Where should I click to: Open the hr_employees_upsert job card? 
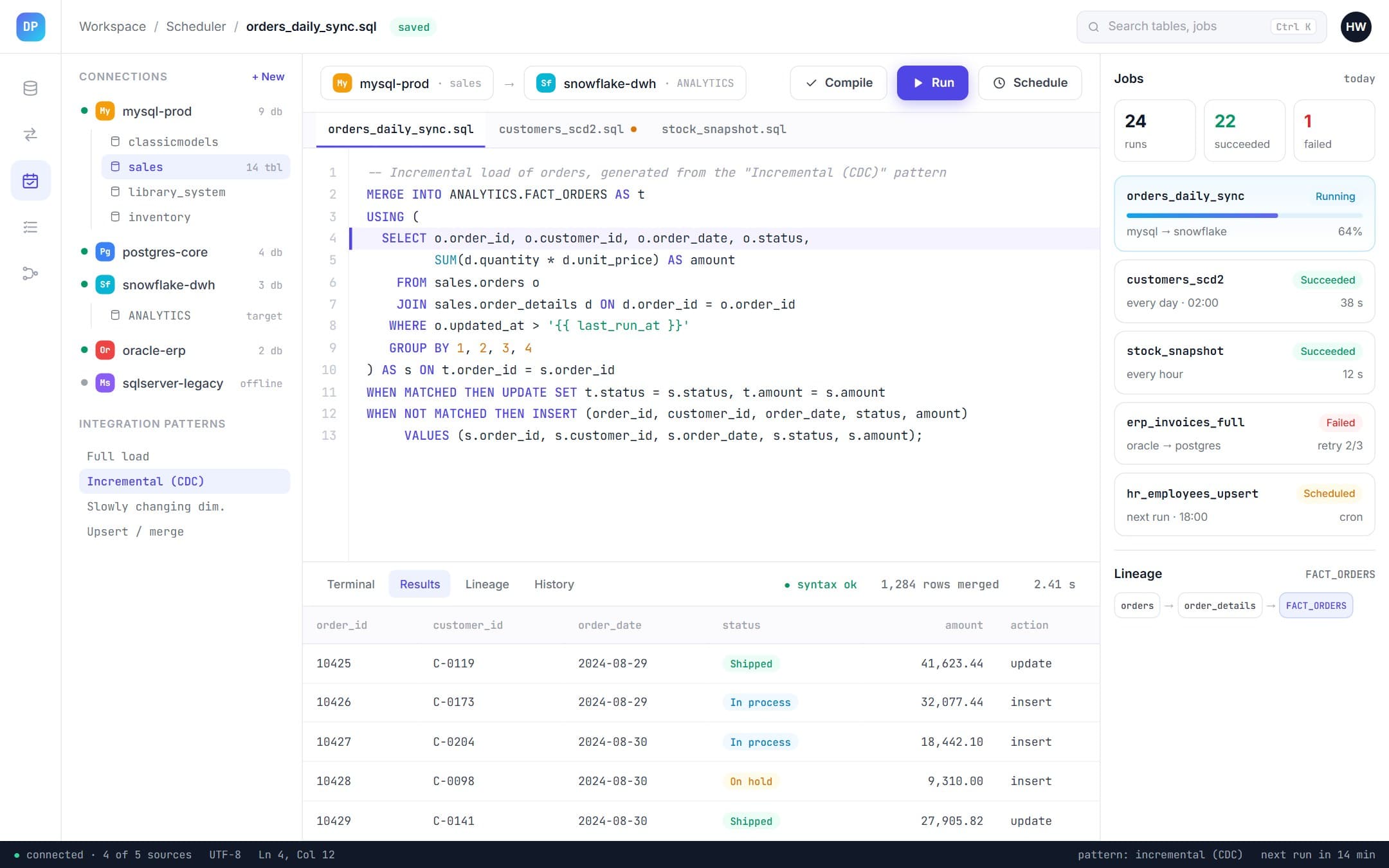tap(1244, 505)
